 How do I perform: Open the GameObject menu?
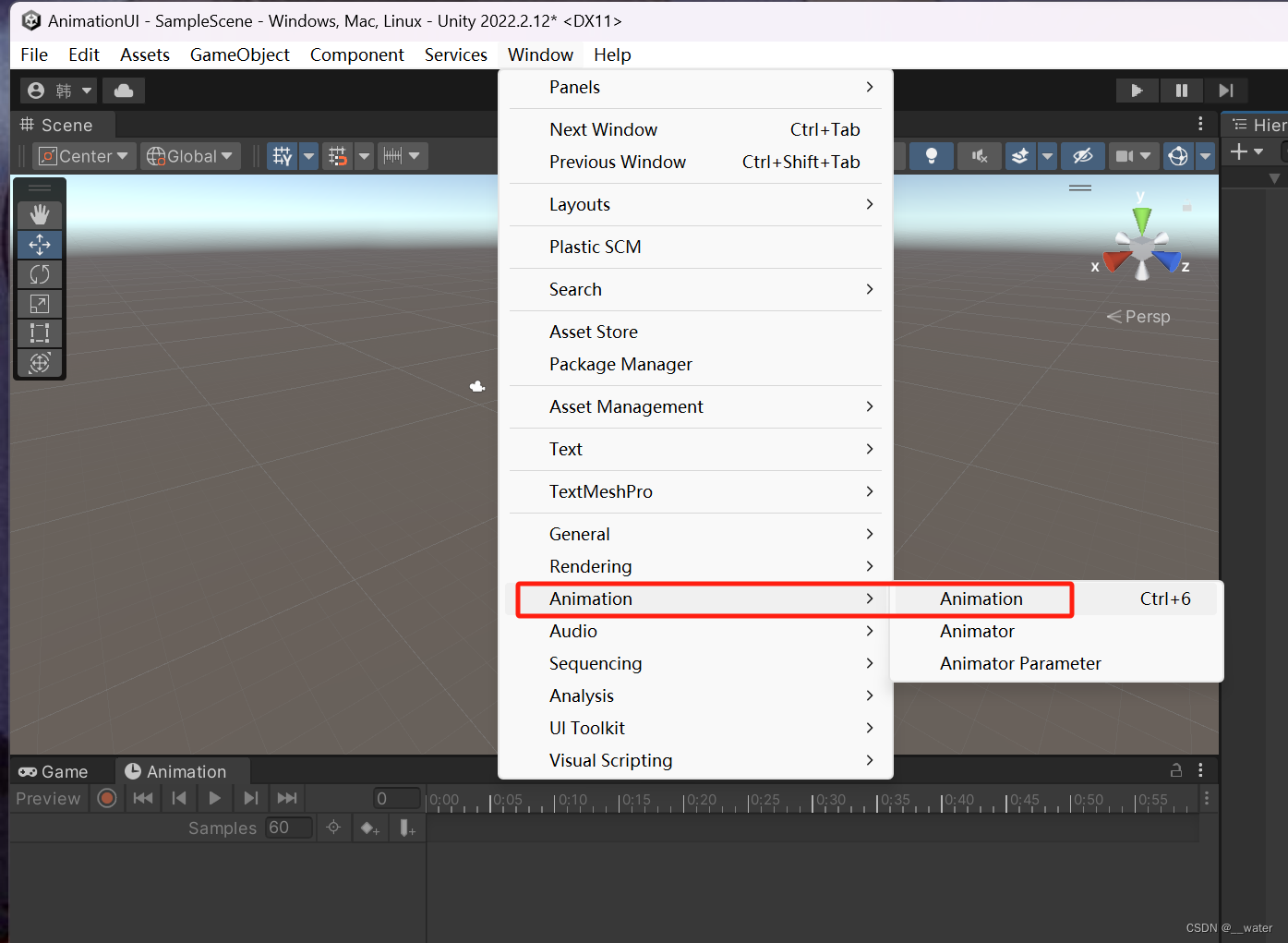pyautogui.click(x=240, y=54)
